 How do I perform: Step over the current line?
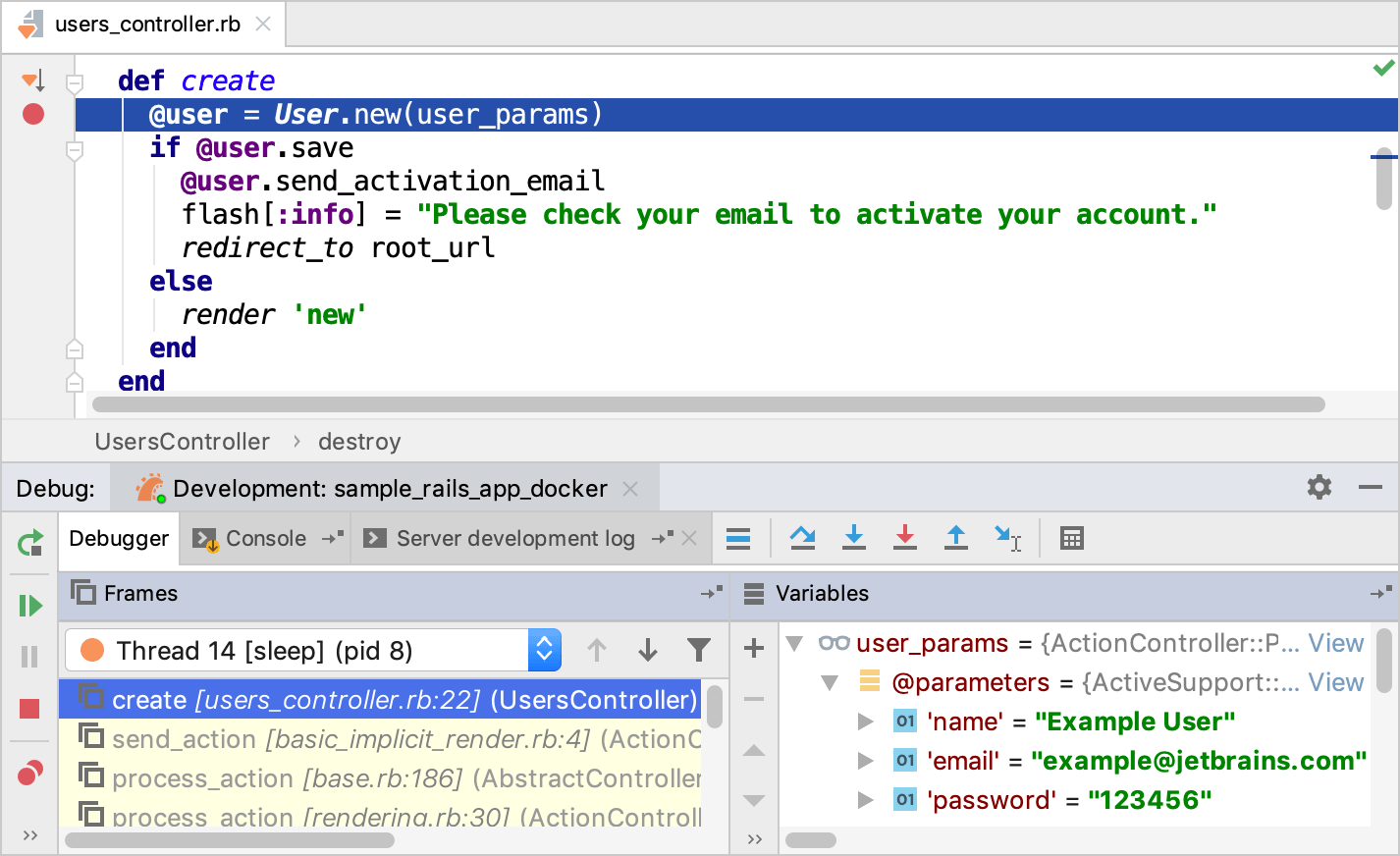(802, 538)
